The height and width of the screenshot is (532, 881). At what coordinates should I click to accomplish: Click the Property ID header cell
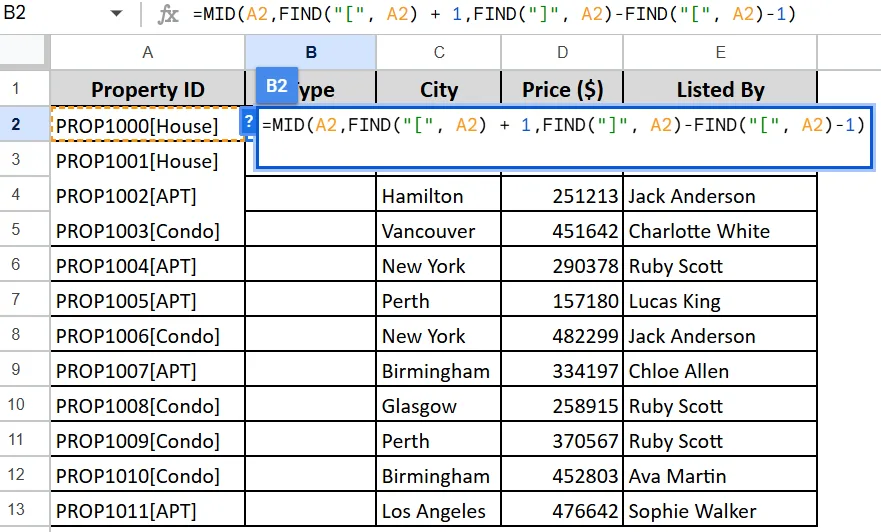148,89
